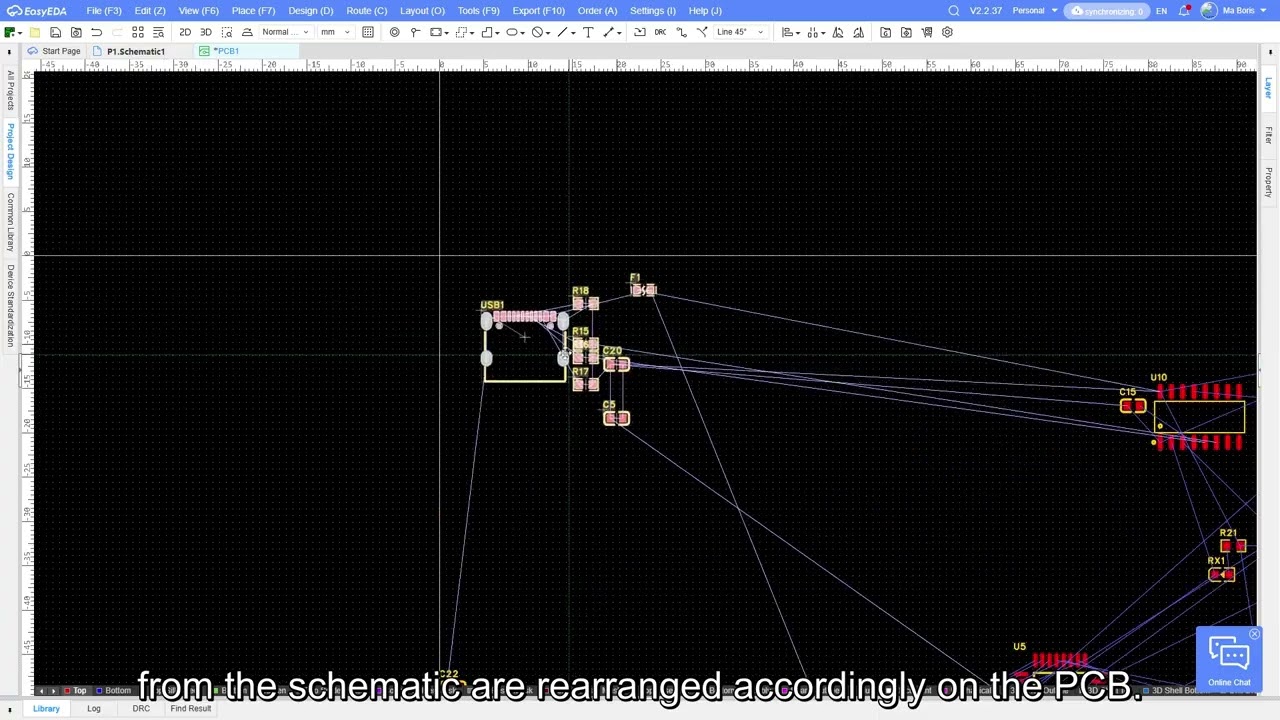
Task: Open the Normal mode dropdown
Action: coord(285,32)
